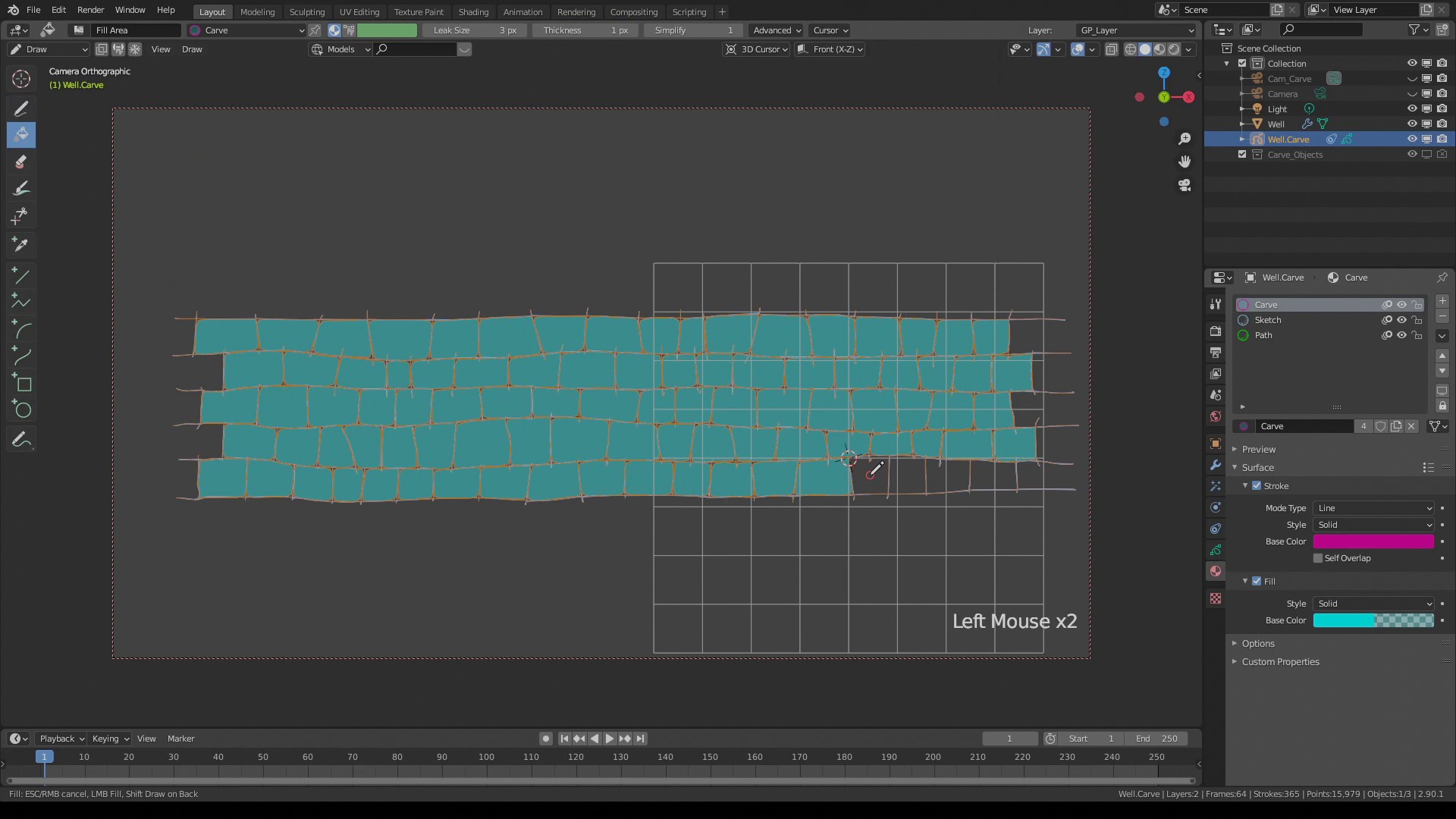This screenshot has width=1456, height=819.
Task: Hide the Well object in outliner
Action: coord(1412,124)
